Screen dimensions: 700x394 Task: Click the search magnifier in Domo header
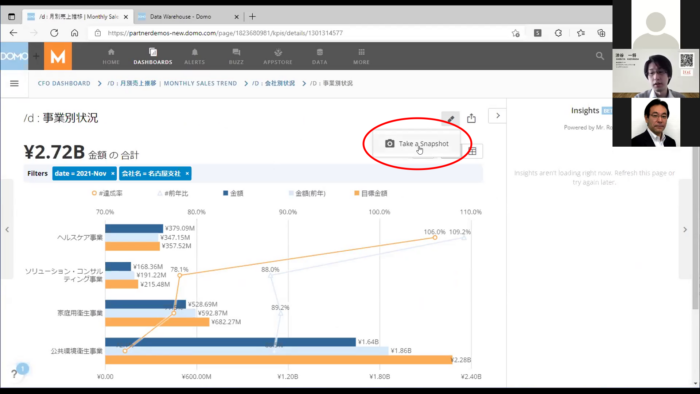tap(600, 56)
